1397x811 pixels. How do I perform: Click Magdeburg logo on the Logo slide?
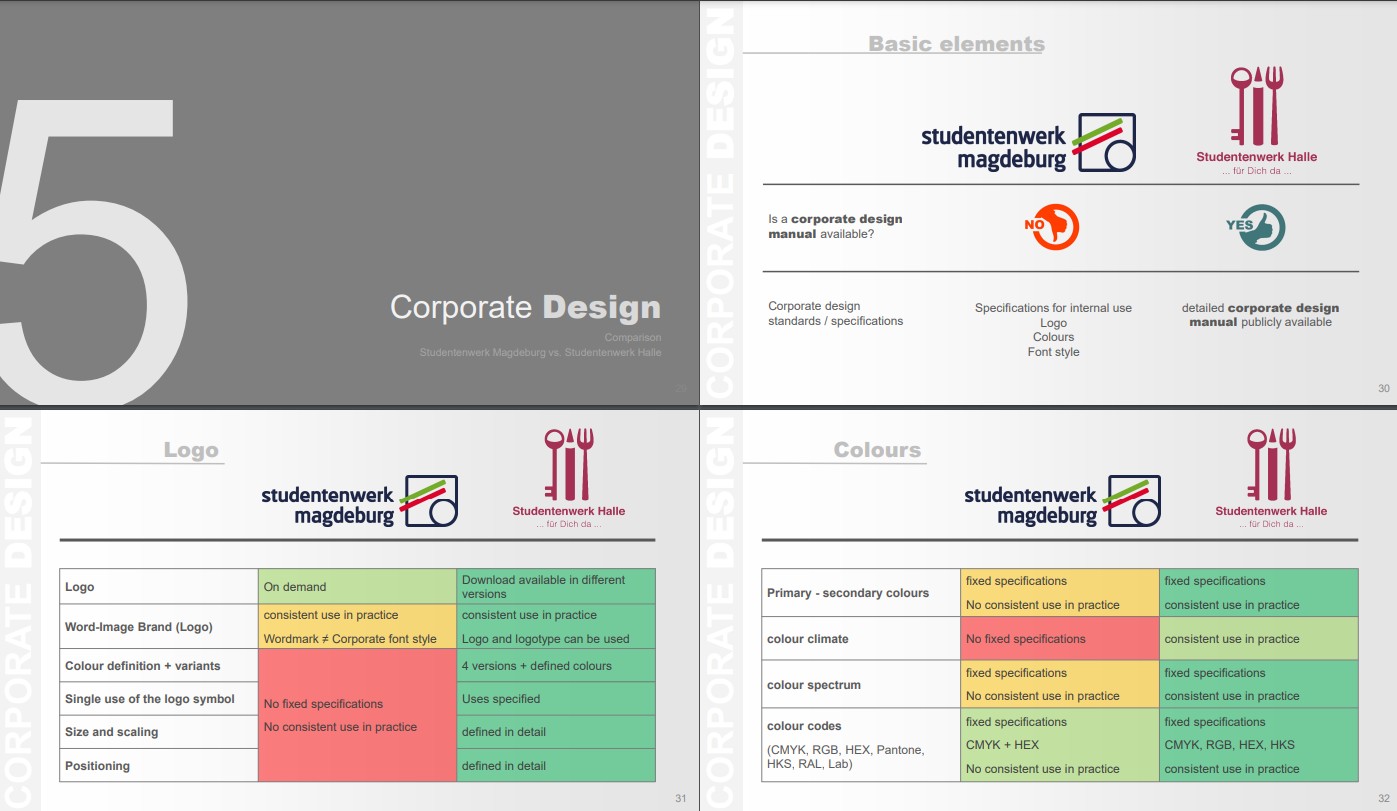pos(359,501)
